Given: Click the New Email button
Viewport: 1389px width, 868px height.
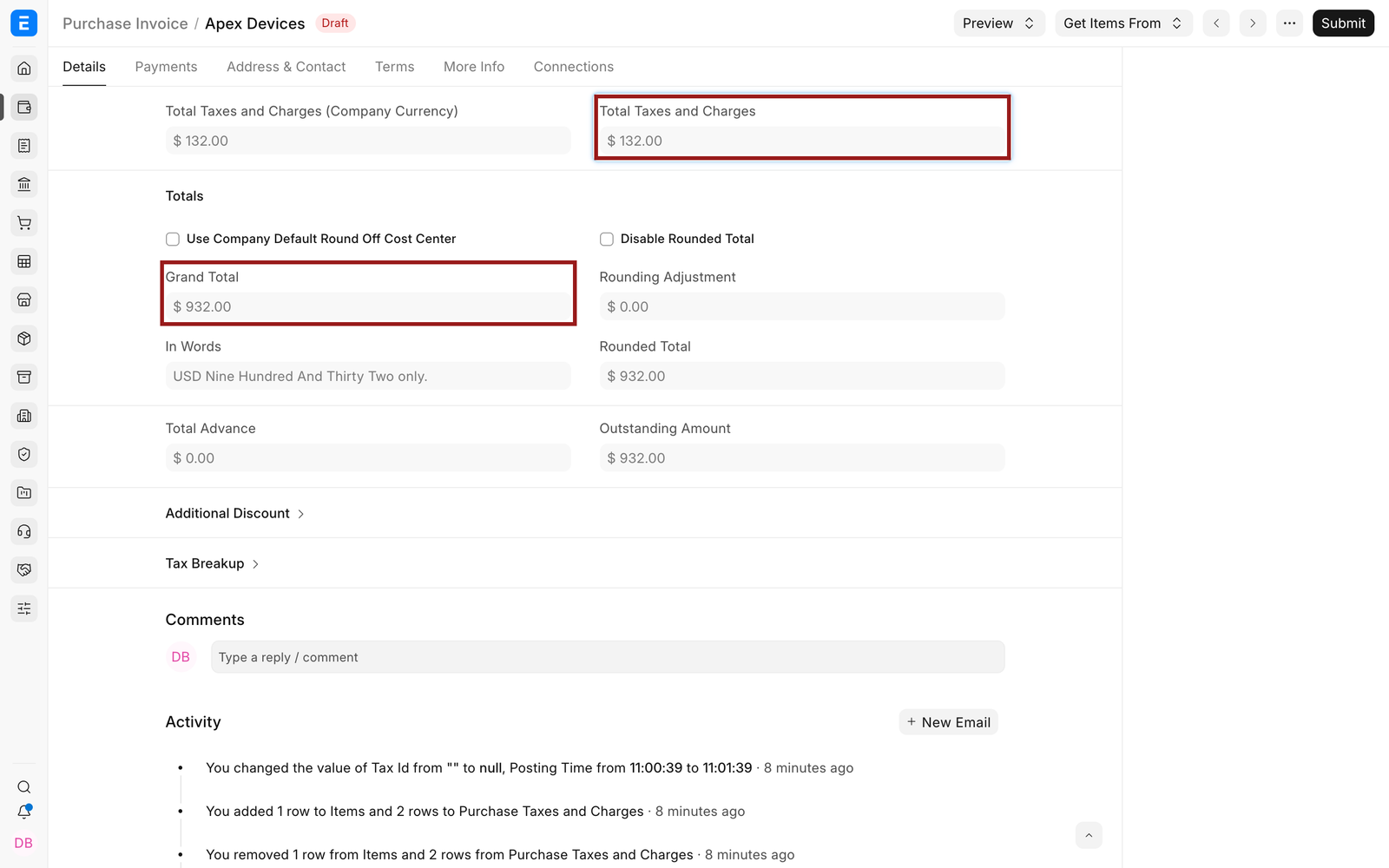Looking at the screenshot, I should 948,722.
